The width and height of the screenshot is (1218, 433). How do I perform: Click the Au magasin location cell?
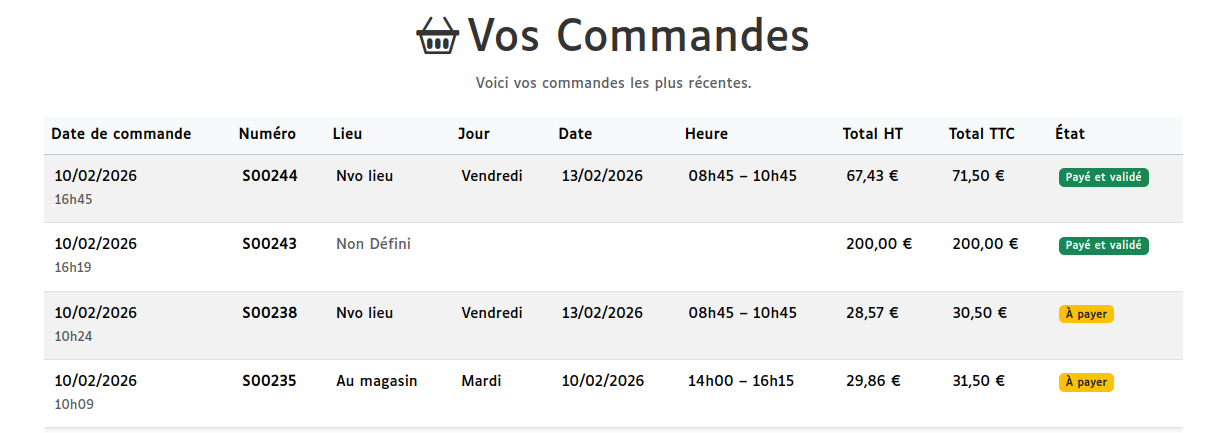(x=376, y=381)
